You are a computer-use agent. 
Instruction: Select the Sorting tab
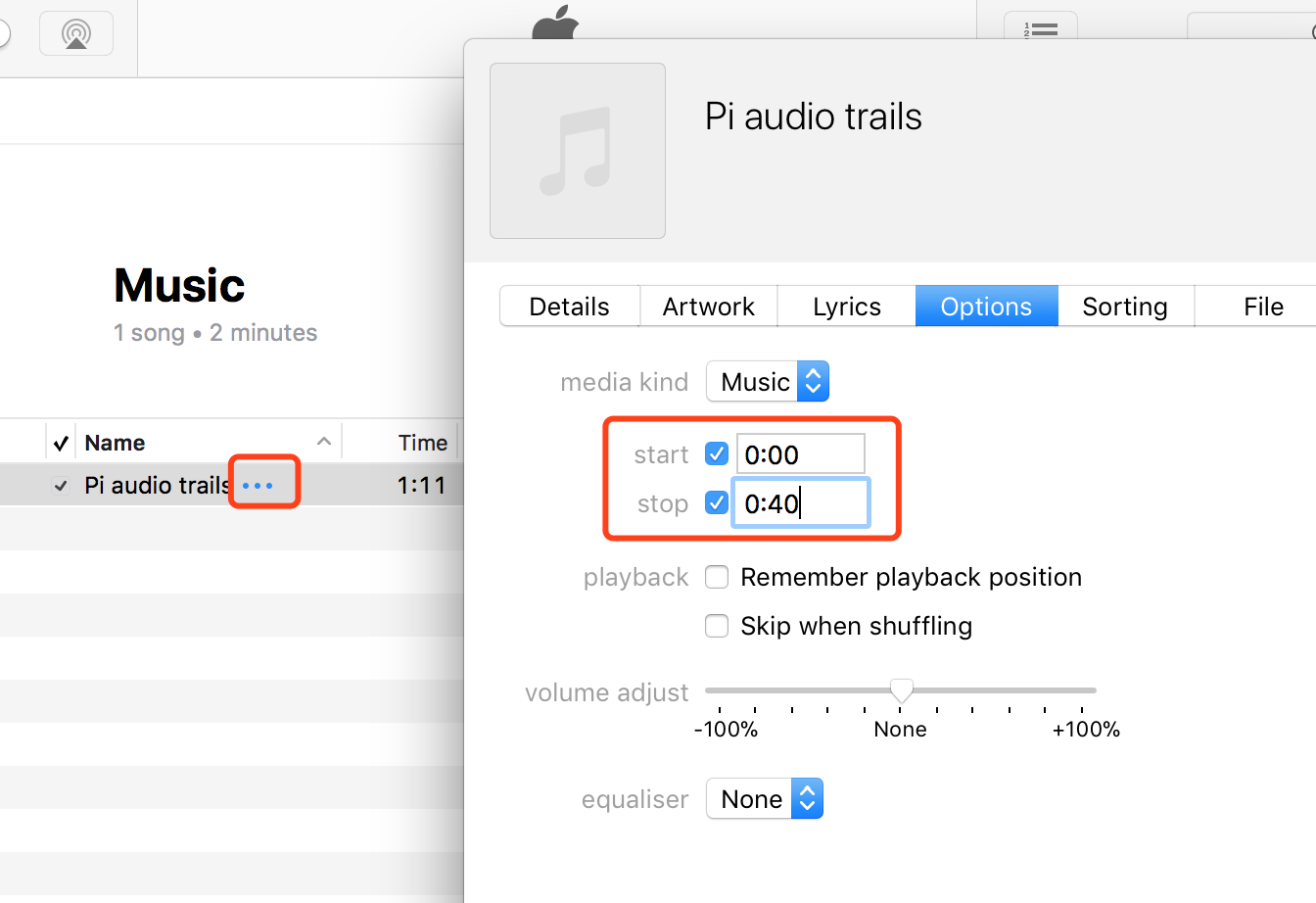[1125, 307]
